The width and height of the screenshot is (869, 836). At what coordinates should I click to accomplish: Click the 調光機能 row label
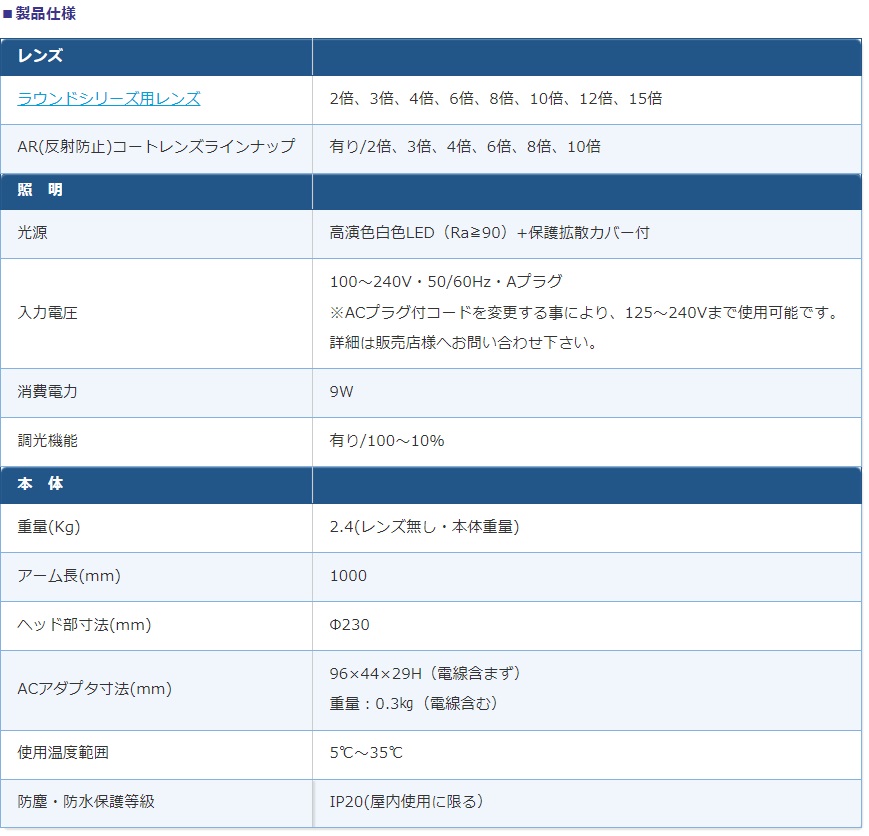47,441
